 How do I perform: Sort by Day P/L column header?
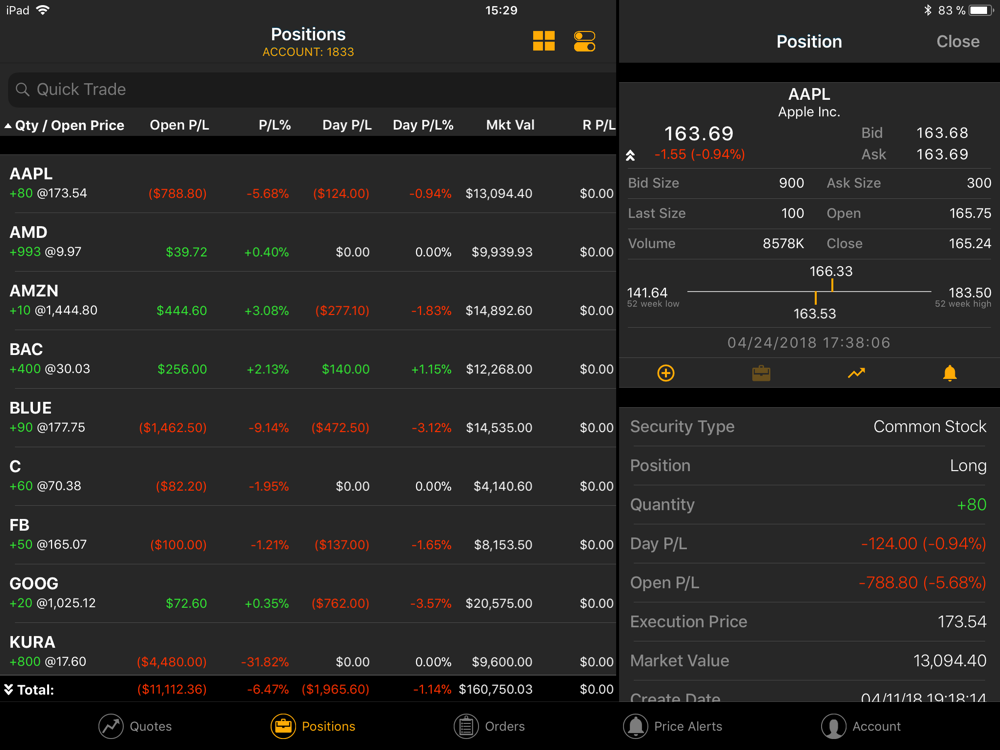pyautogui.click(x=346, y=125)
